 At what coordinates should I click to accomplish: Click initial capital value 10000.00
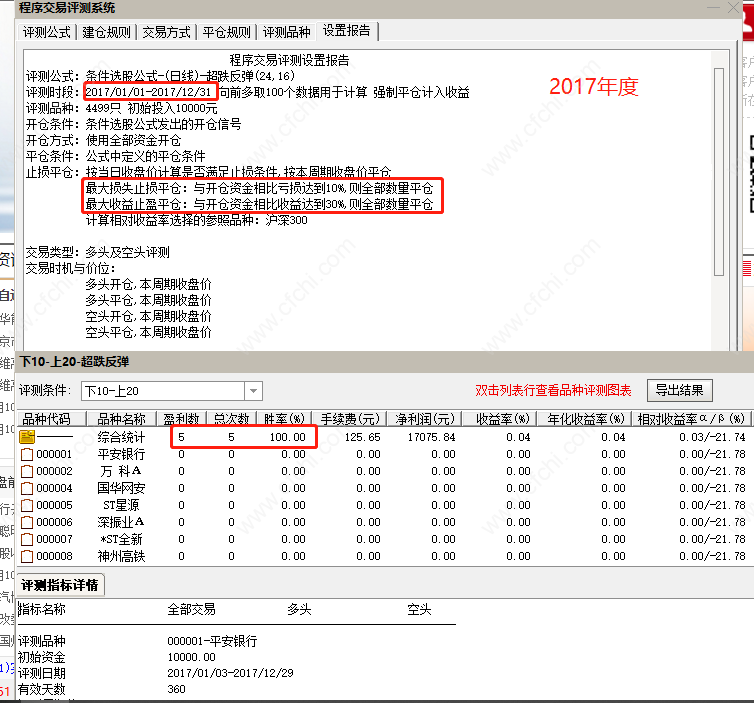point(191,657)
